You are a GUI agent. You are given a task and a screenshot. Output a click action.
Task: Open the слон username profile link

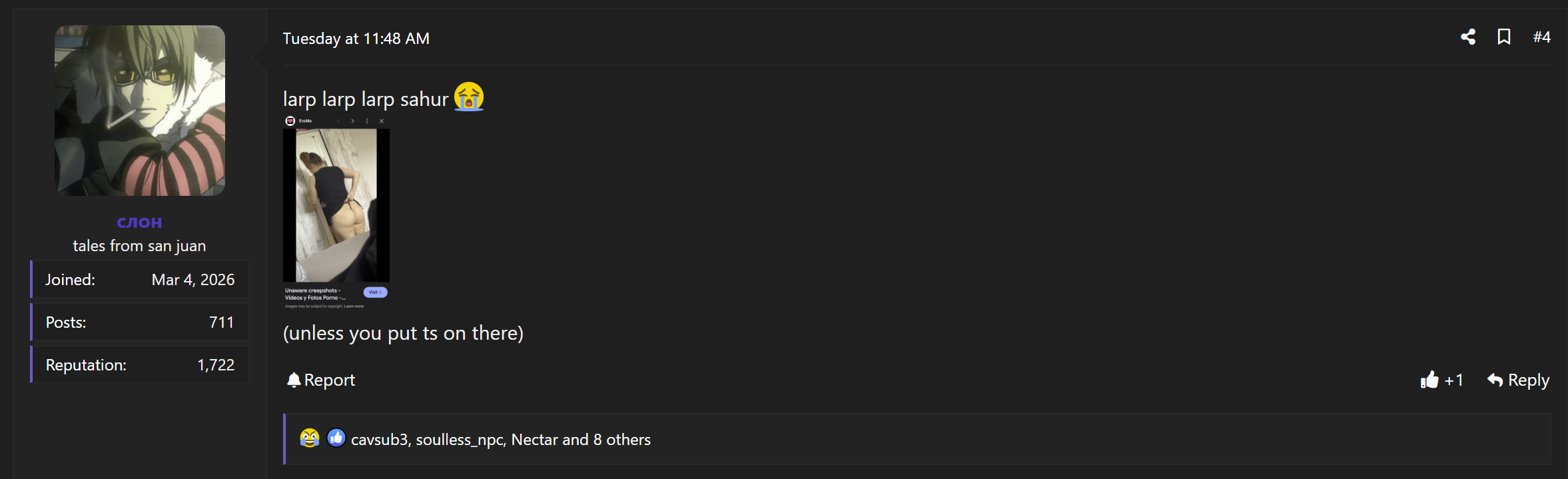pyautogui.click(x=139, y=223)
